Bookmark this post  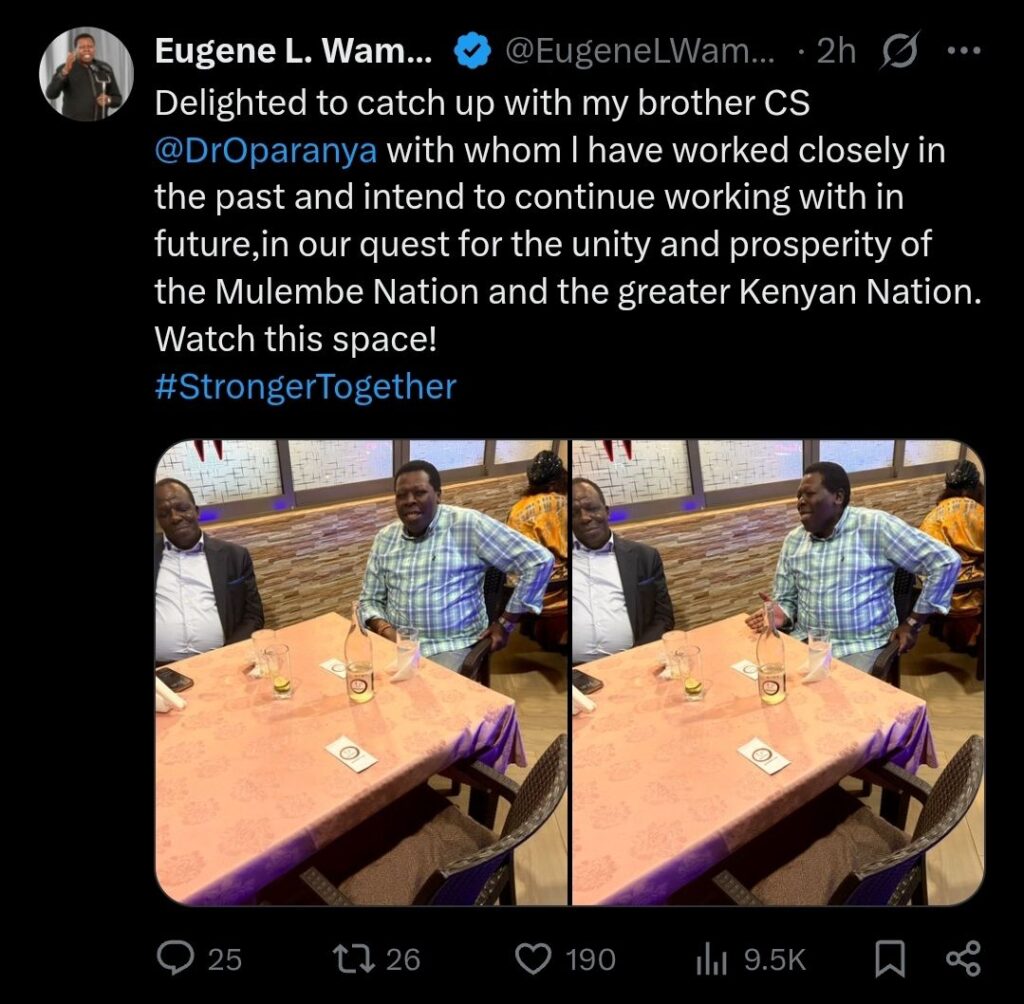[889, 959]
